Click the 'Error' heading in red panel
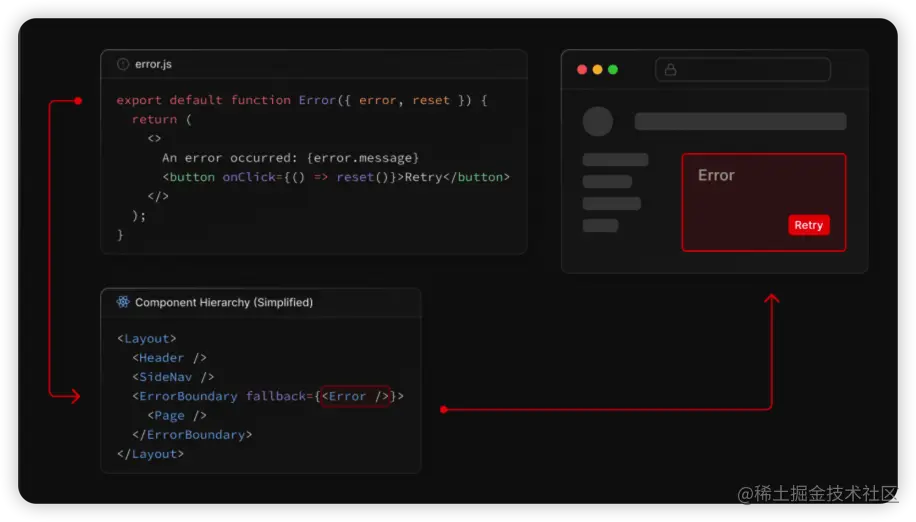This screenshot has height=522, width=916. click(716, 175)
